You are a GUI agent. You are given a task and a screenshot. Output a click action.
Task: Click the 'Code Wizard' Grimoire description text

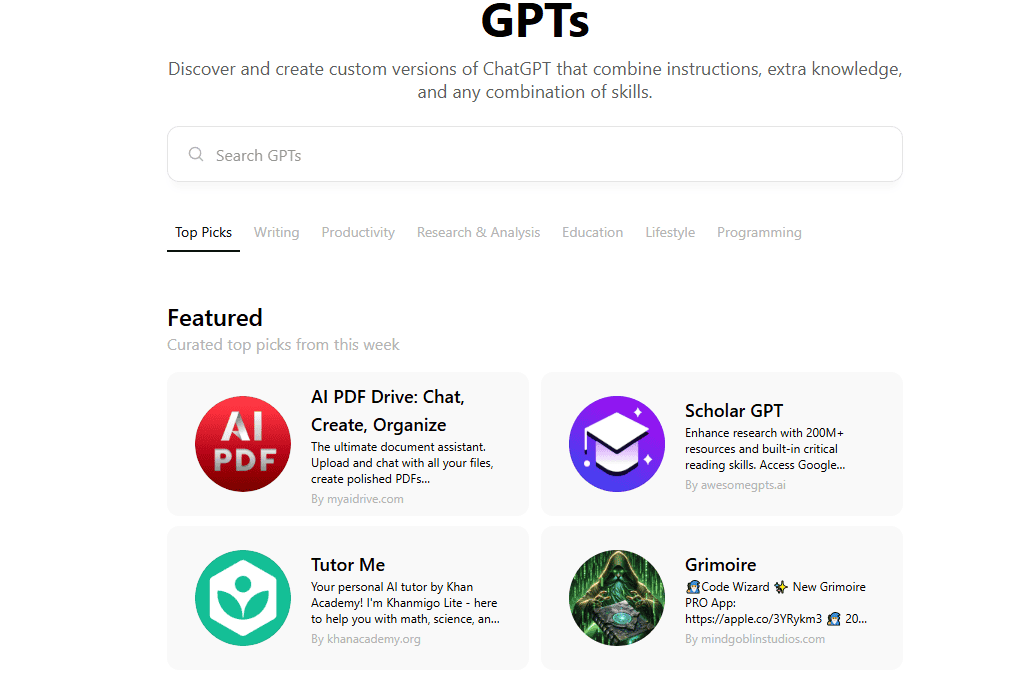[776, 603]
